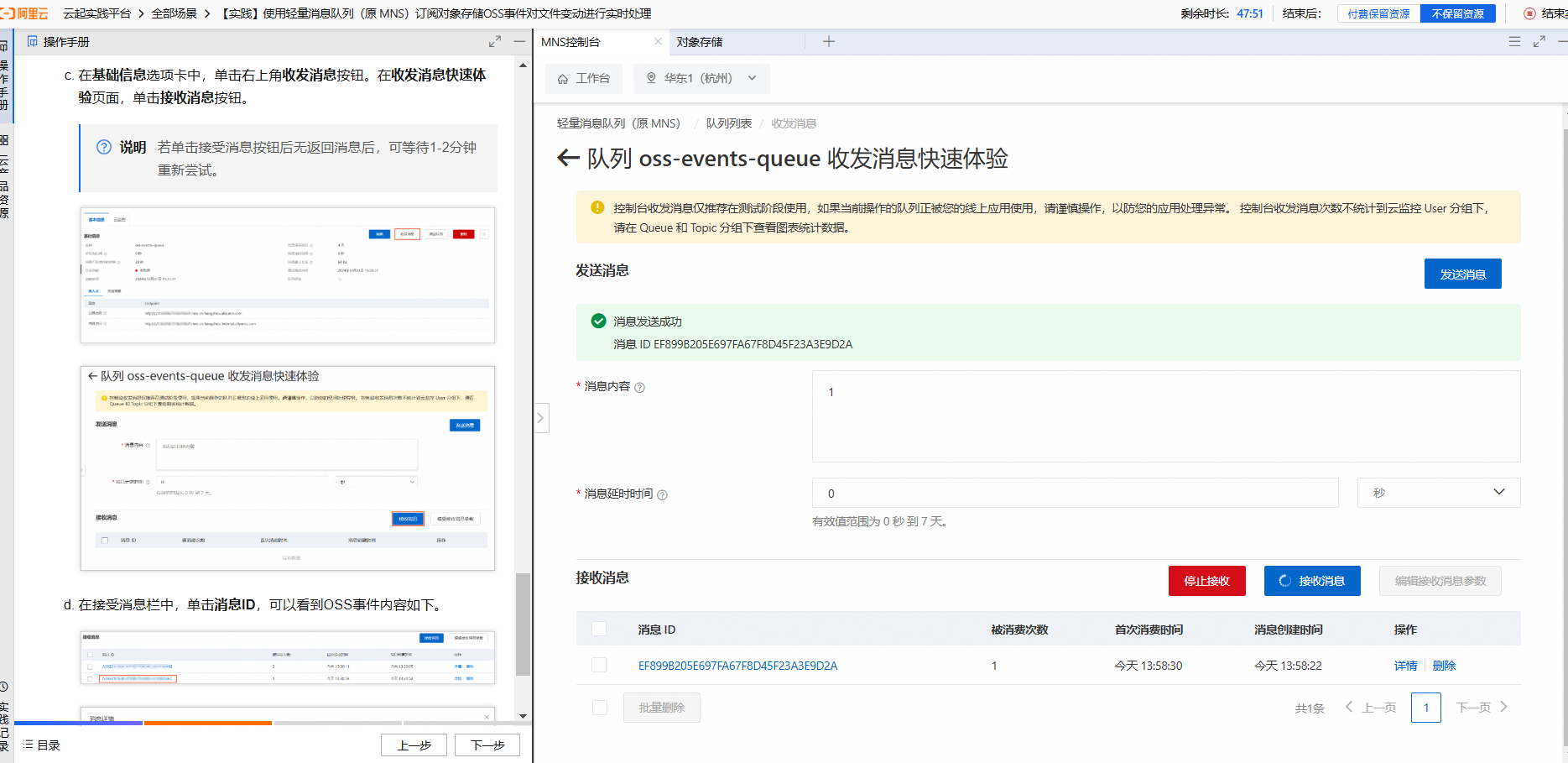Click 删除 for the received message
The height and width of the screenshot is (763, 1568).
tap(1445, 666)
